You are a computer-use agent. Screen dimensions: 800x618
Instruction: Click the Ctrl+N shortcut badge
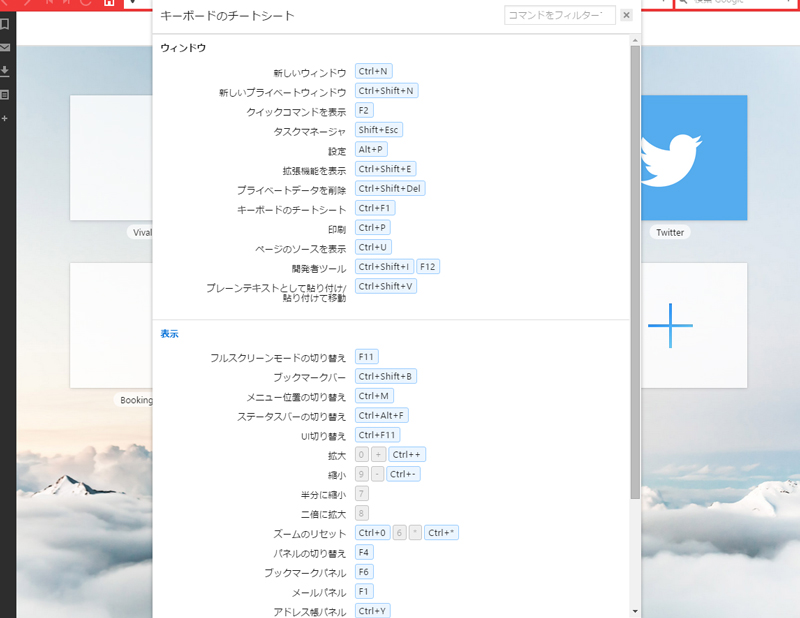373,71
